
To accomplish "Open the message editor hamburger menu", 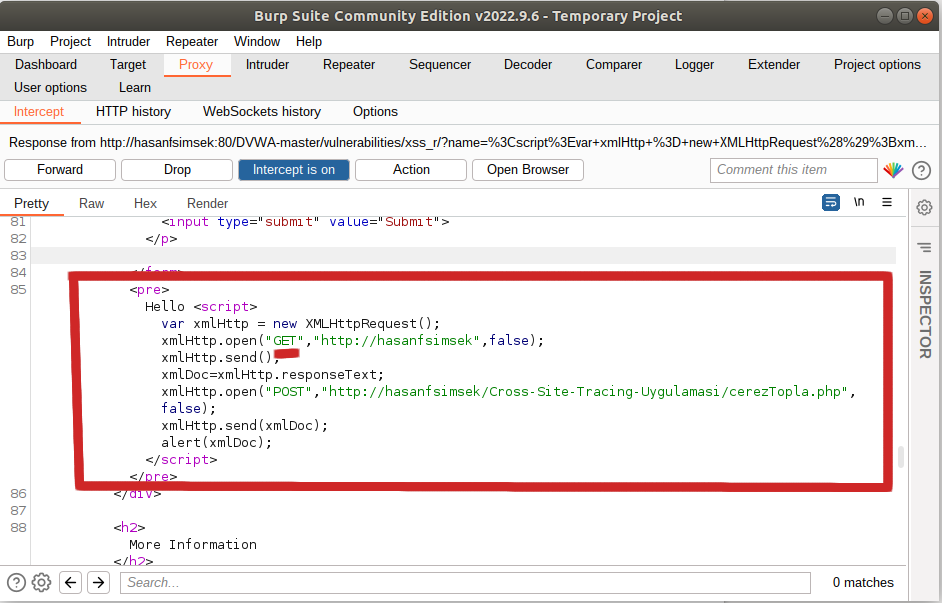I will pos(887,202).
